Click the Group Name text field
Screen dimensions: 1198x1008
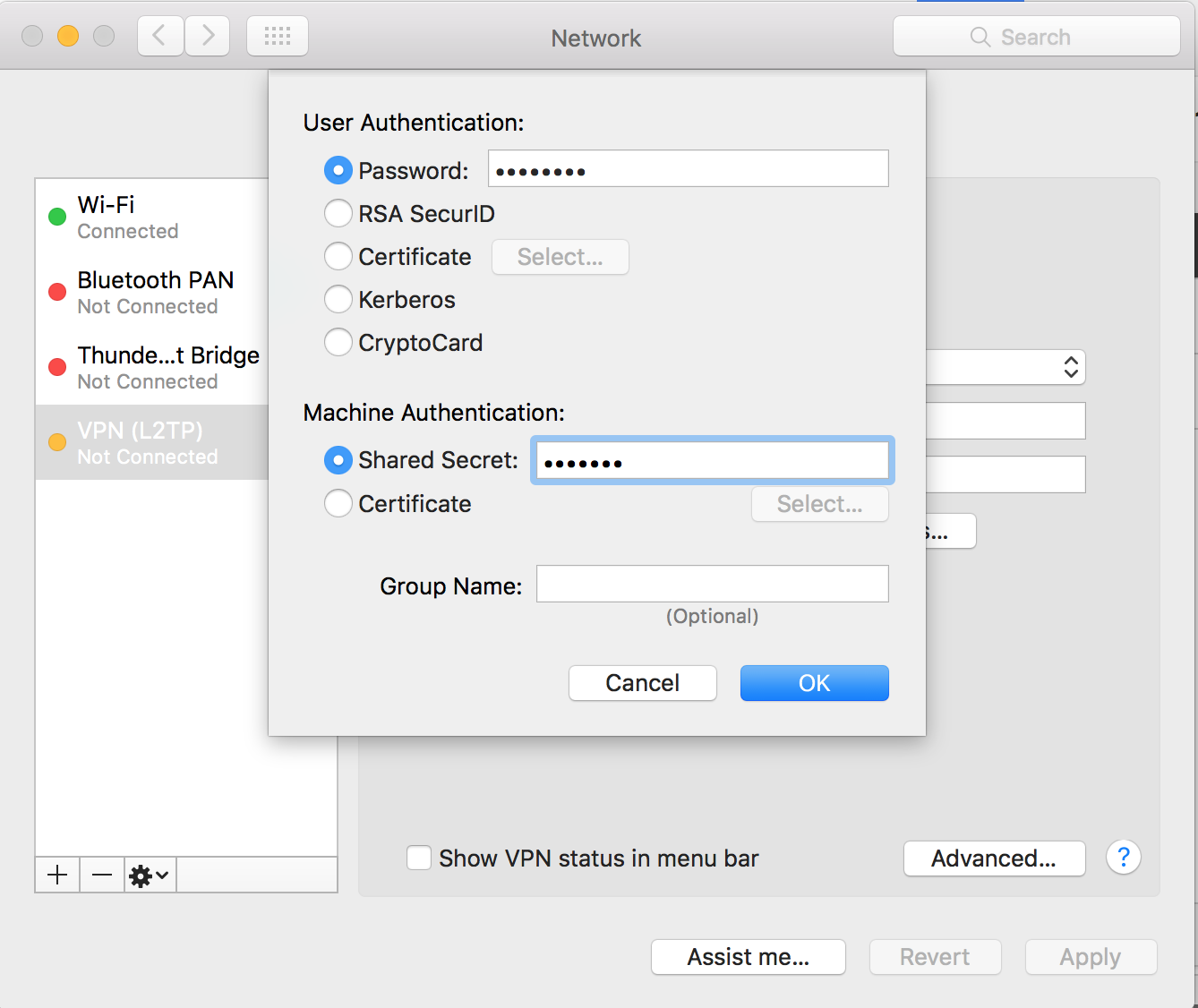712,584
